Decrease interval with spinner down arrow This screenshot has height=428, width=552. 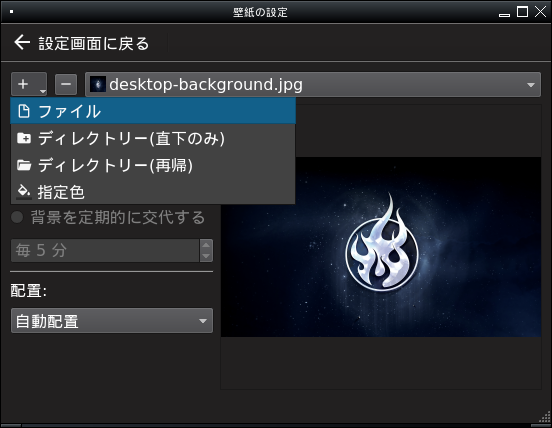206,256
